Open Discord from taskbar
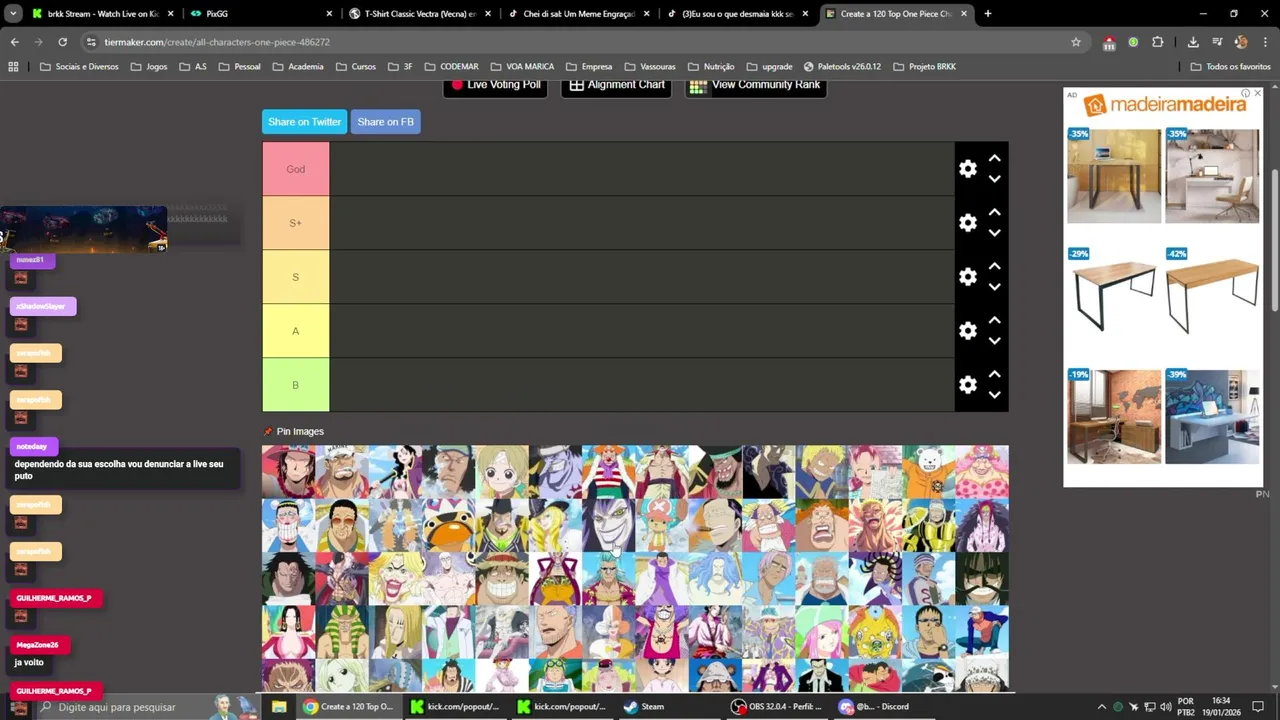1280x720 pixels. (875, 707)
